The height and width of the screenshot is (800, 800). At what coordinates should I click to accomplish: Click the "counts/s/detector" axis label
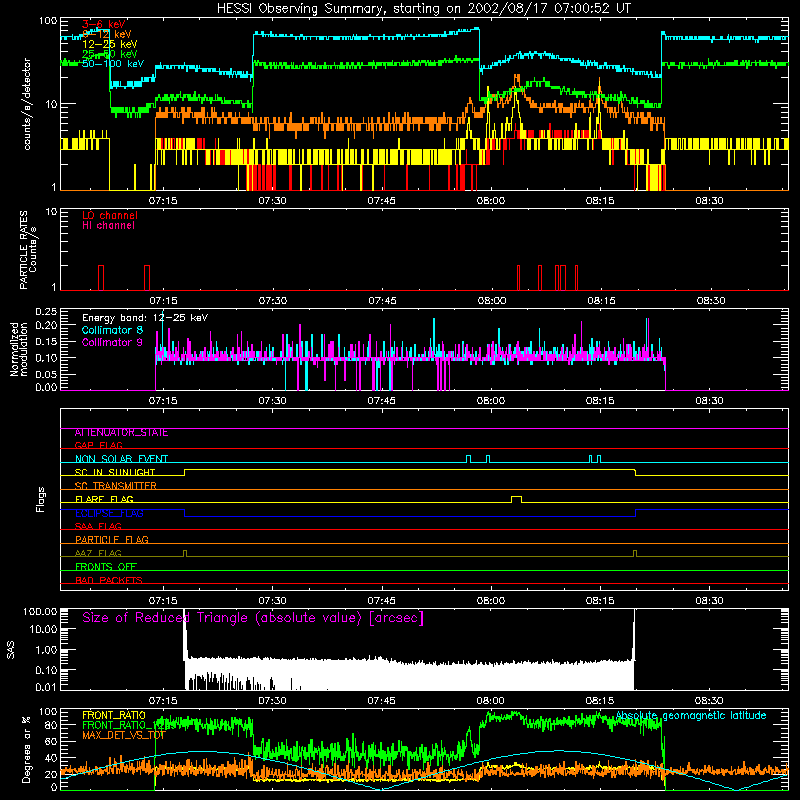click(27, 104)
